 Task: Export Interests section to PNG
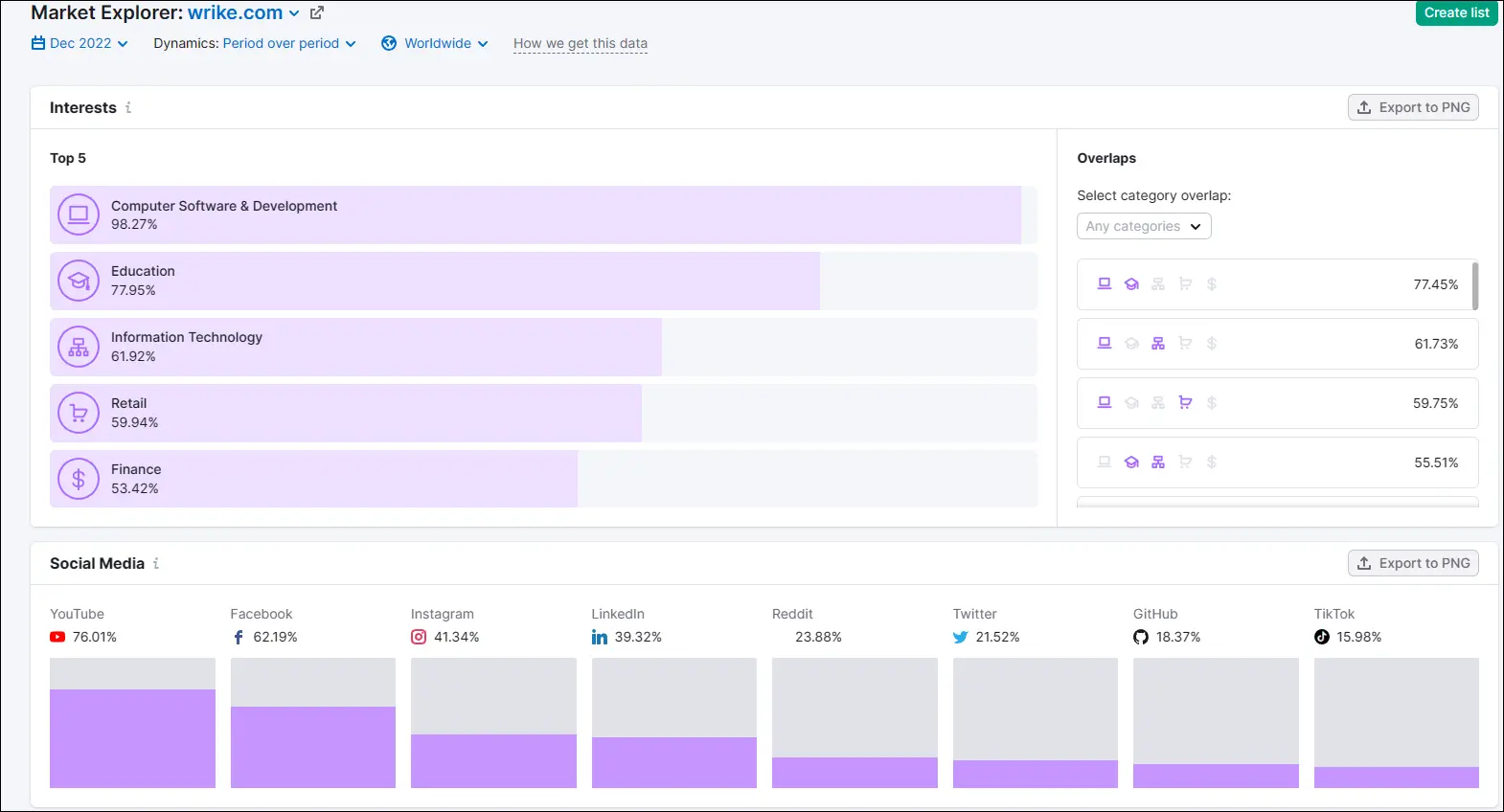1413,107
